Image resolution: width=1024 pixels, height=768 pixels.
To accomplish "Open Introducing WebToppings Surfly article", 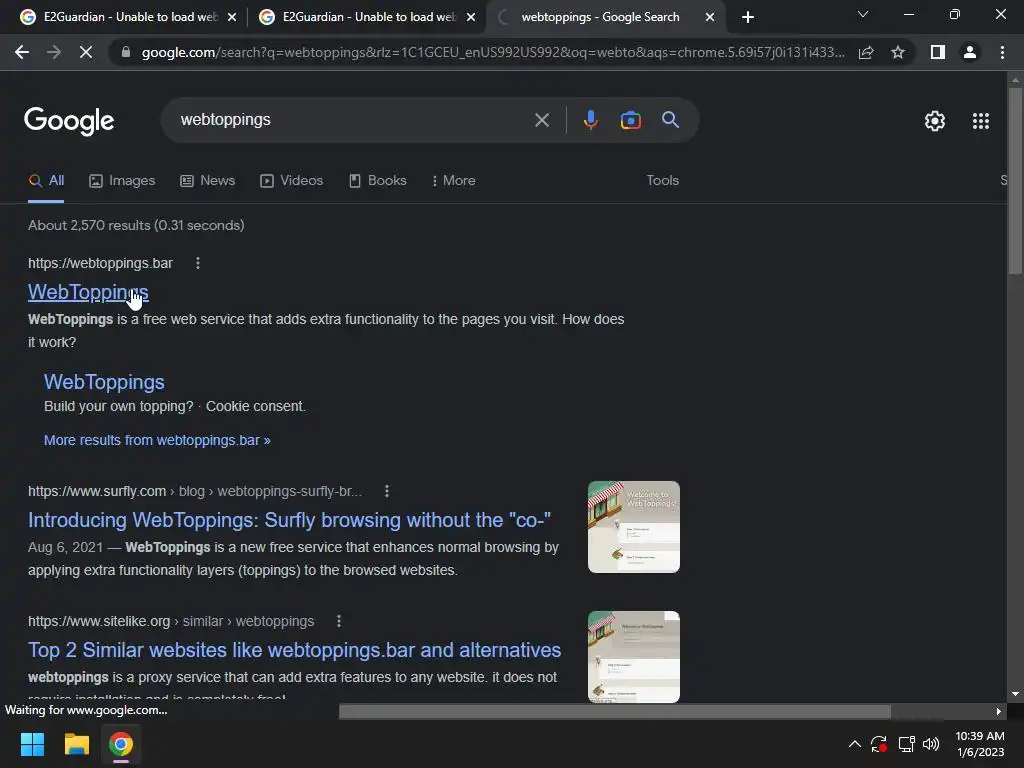I will click(289, 520).
